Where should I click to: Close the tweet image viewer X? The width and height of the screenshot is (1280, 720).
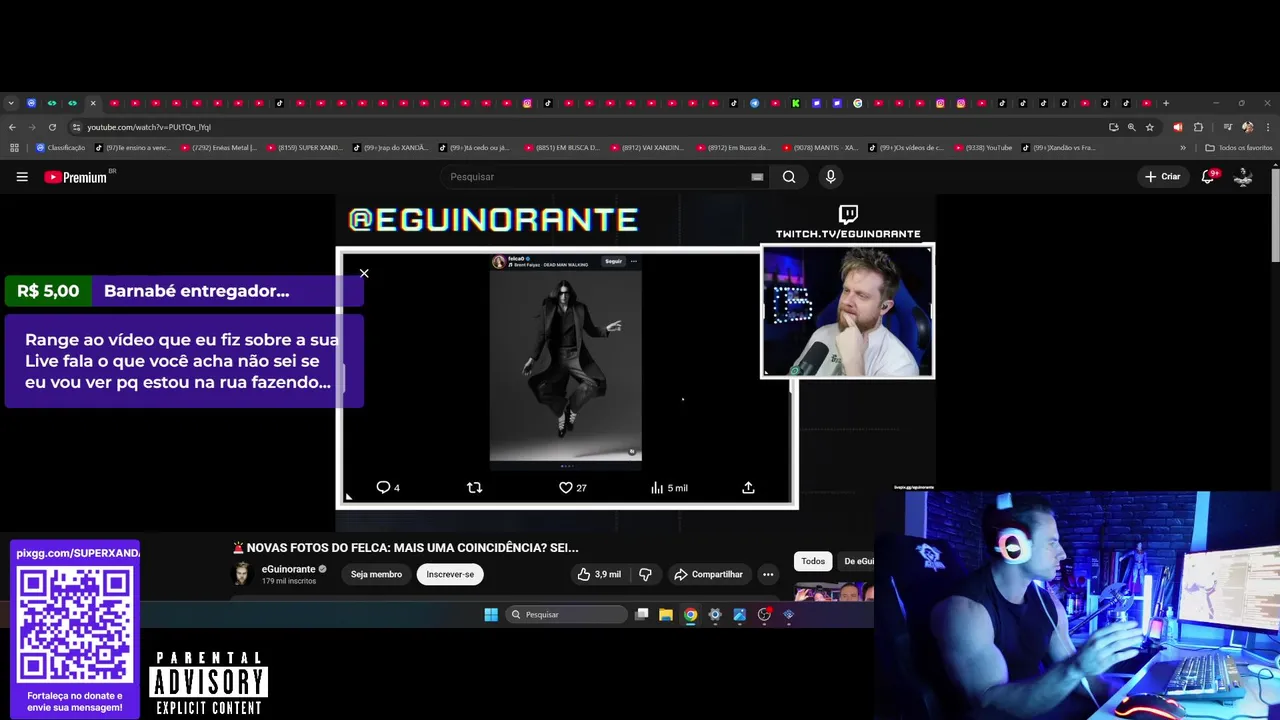point(364,273)
